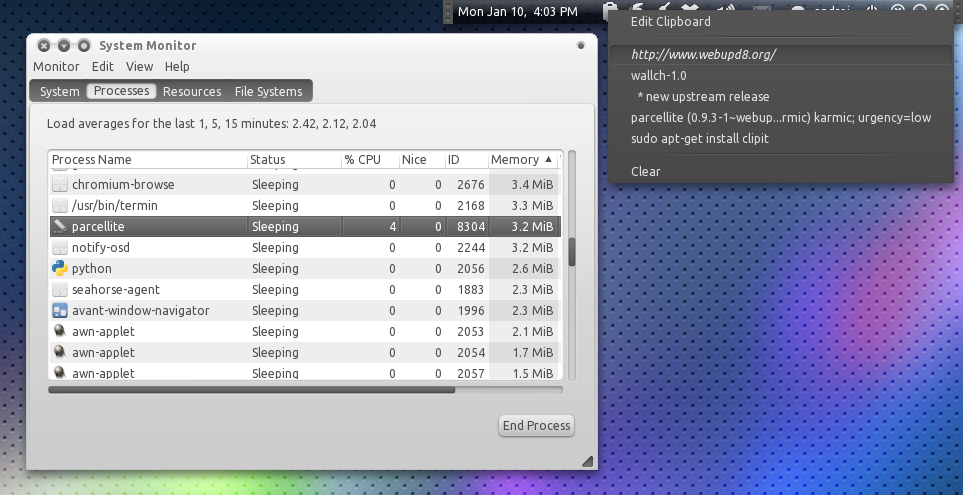The image size is (963, 495).
Task: Click the End Process button
Action: pyautogui.click(x=536, y=426)
